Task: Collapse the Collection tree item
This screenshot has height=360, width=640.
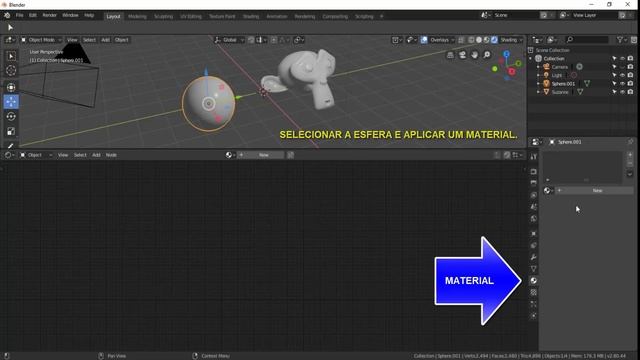Action: point(531,58)
